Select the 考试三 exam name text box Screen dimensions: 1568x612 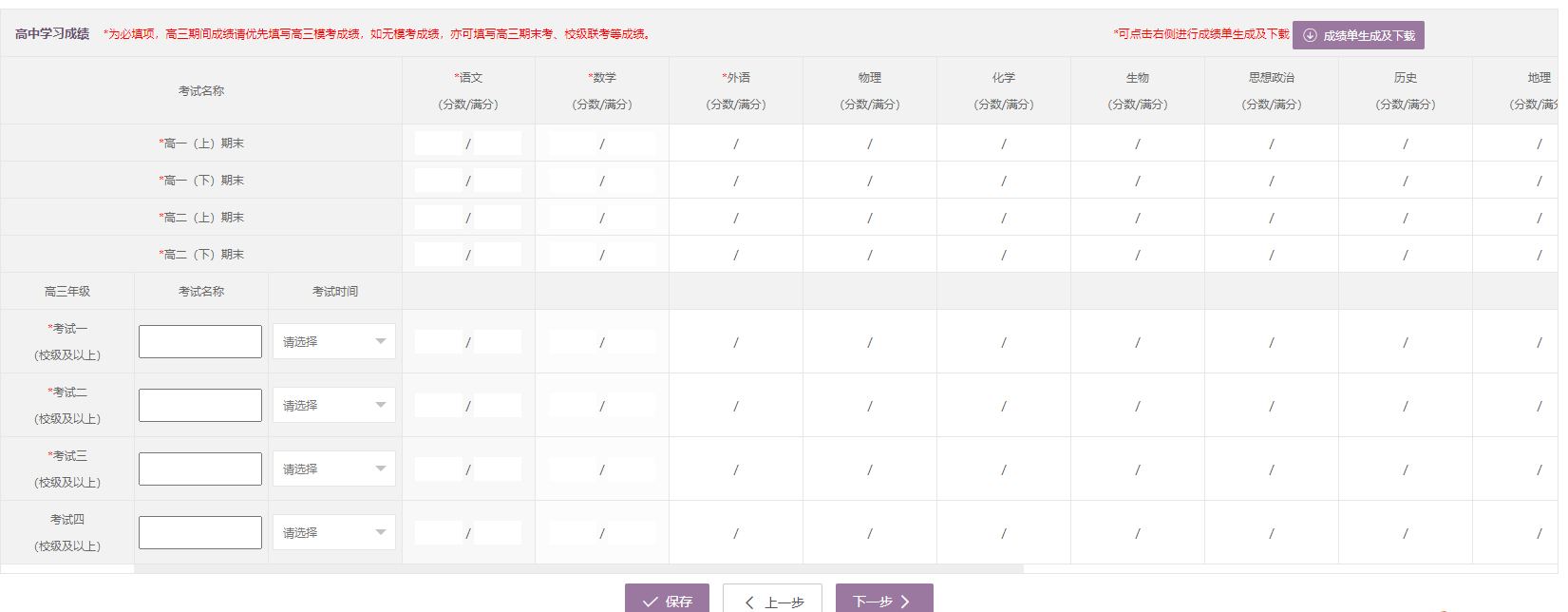200,469
